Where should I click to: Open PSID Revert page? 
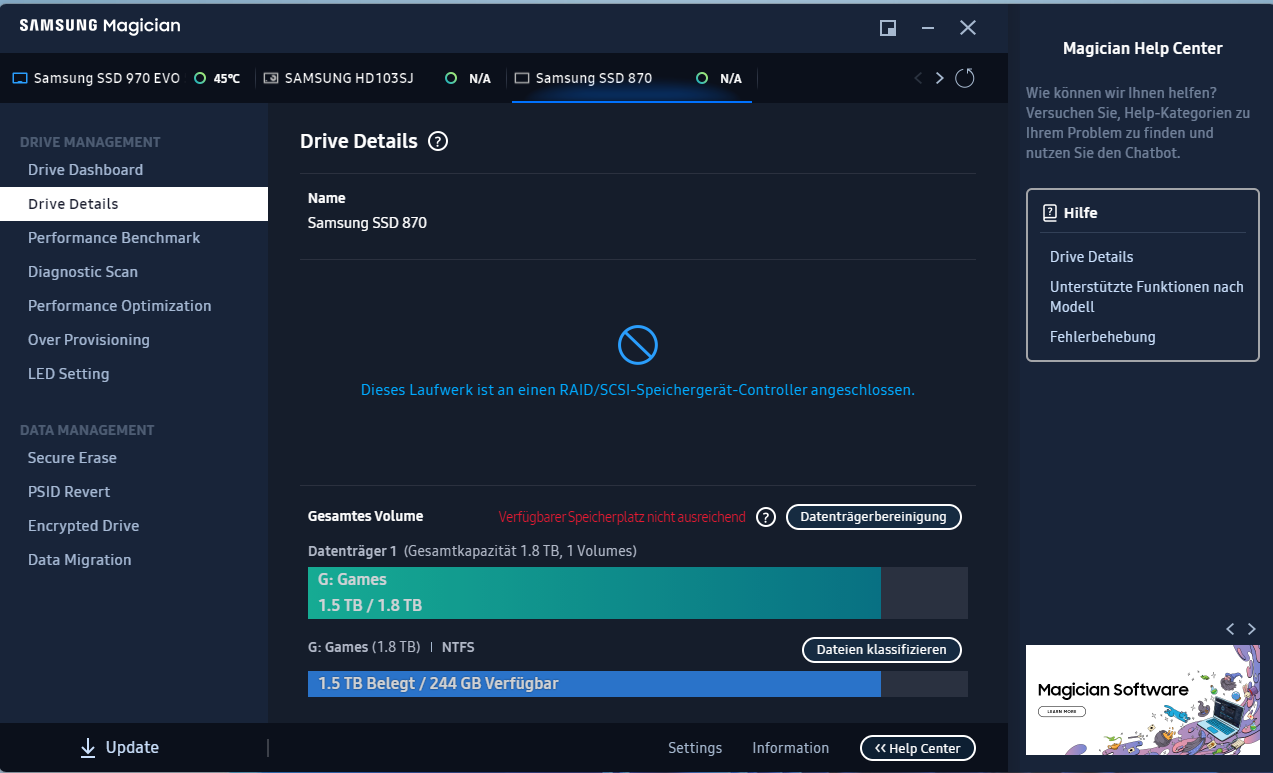(134, 492)
